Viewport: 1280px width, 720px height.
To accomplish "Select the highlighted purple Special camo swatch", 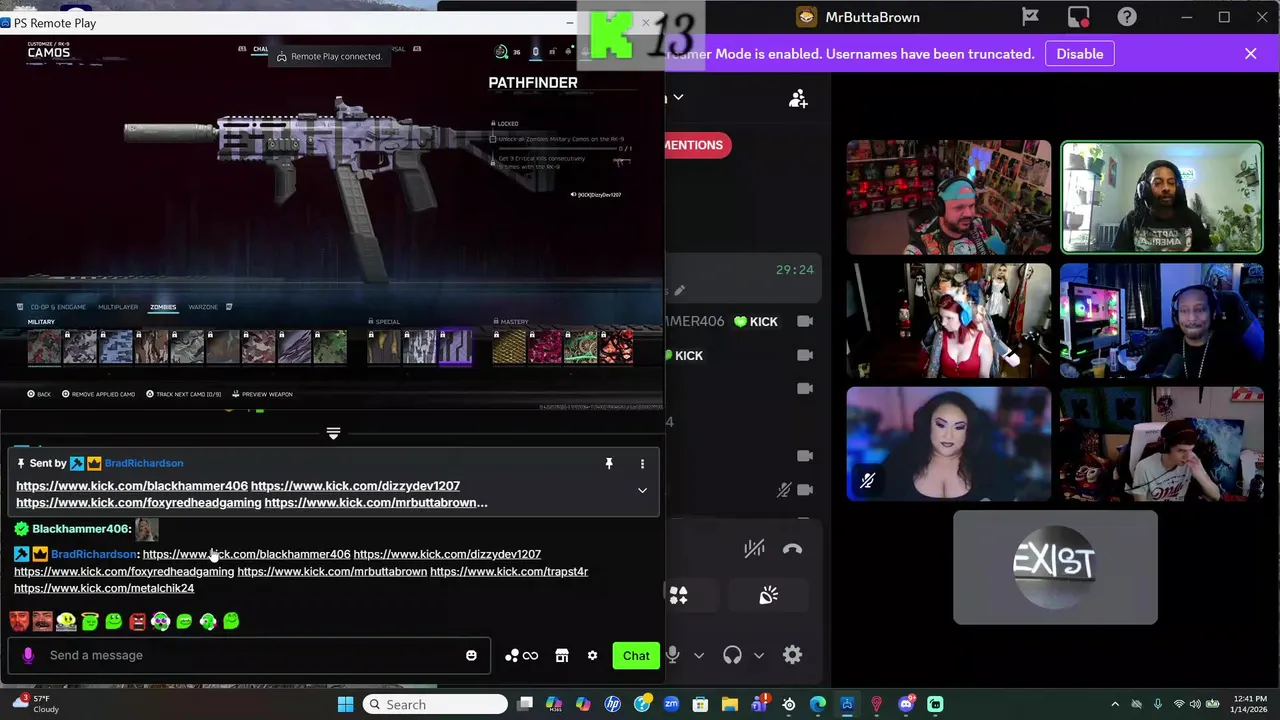I will [x=455, y=346].
